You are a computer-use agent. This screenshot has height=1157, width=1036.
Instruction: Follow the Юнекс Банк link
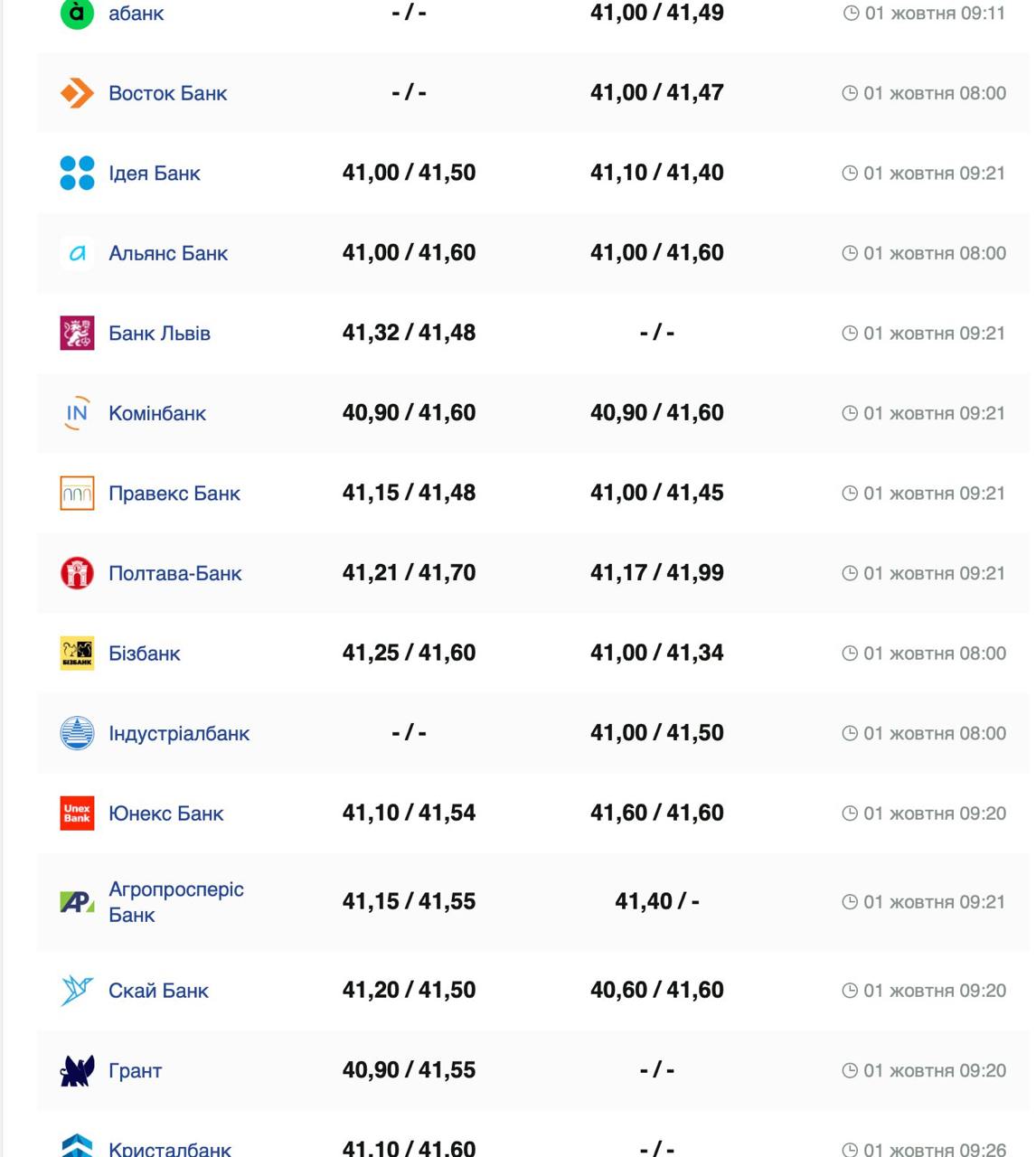165,814
